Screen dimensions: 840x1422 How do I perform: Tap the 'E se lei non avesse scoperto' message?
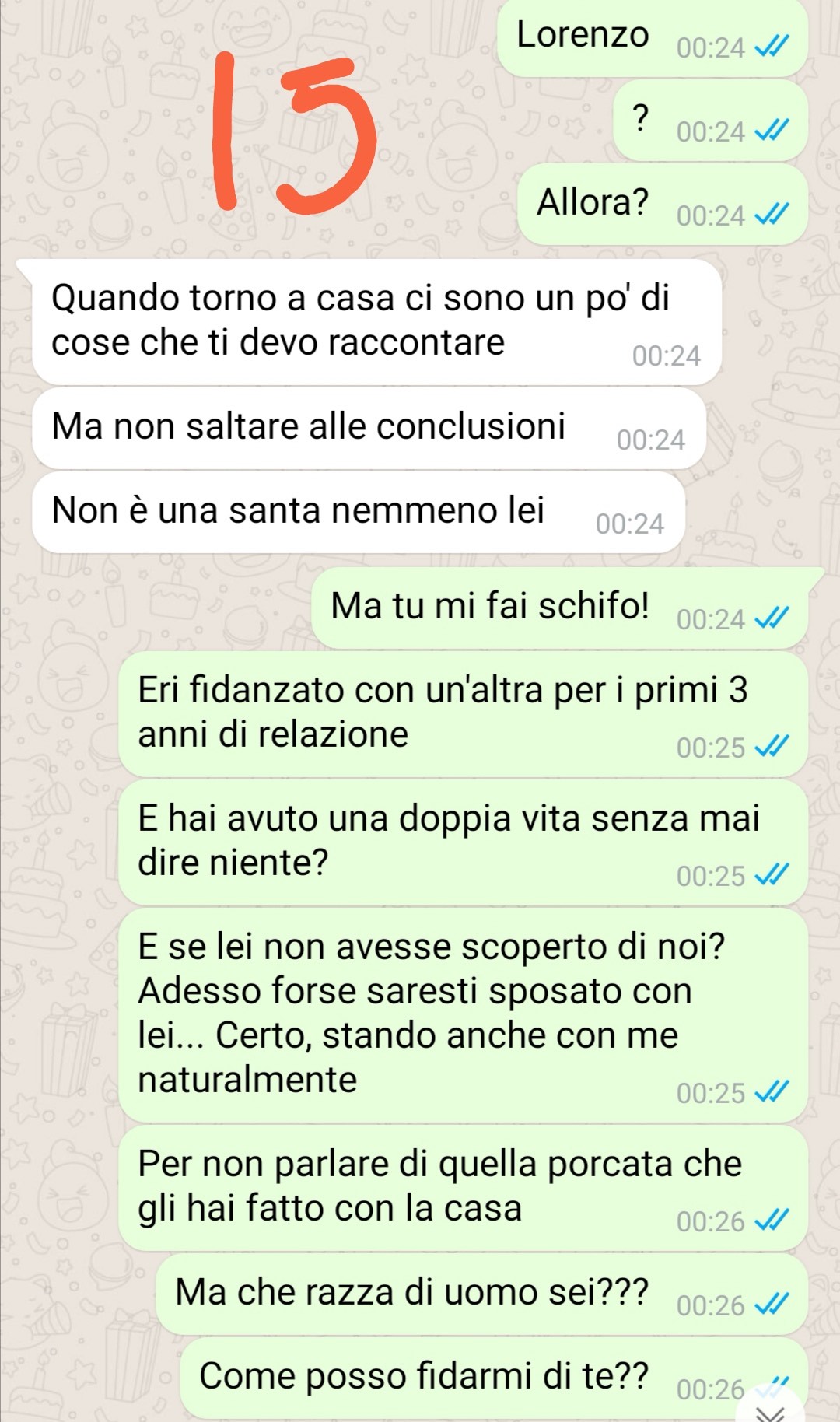(x=463, y=1015)
